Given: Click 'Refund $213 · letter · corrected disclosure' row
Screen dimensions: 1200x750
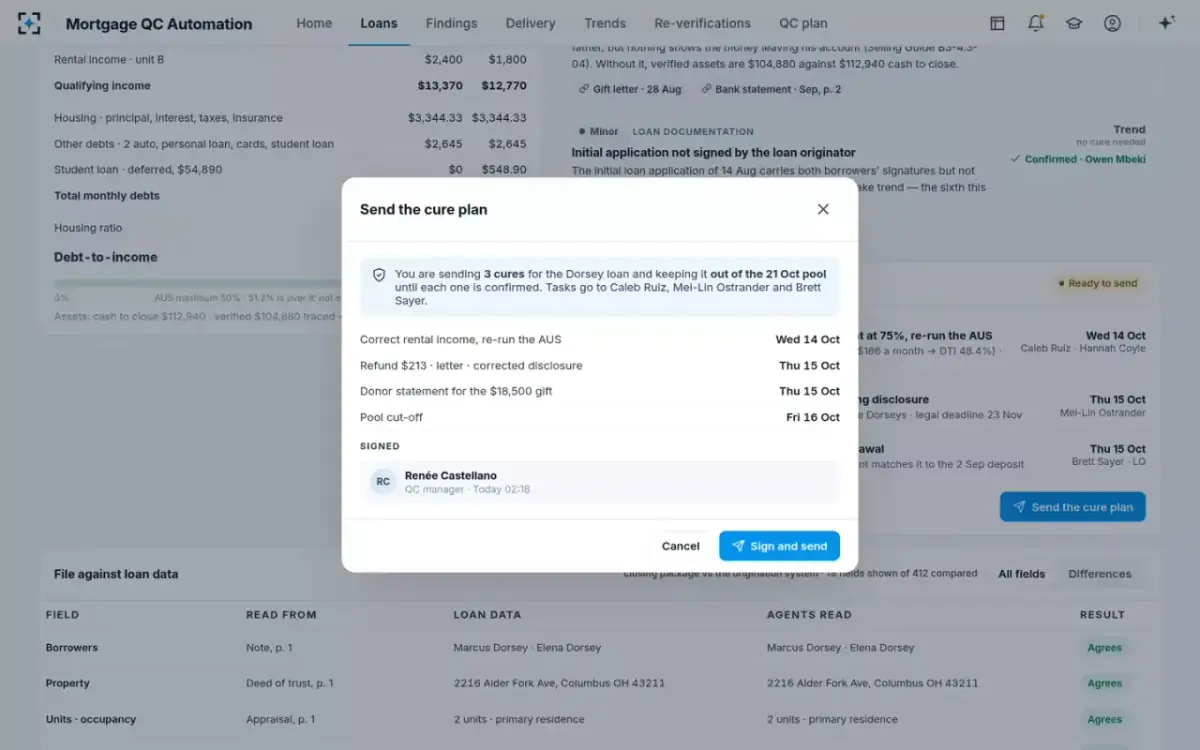Looking at the screenshot, I should point(600,365).
